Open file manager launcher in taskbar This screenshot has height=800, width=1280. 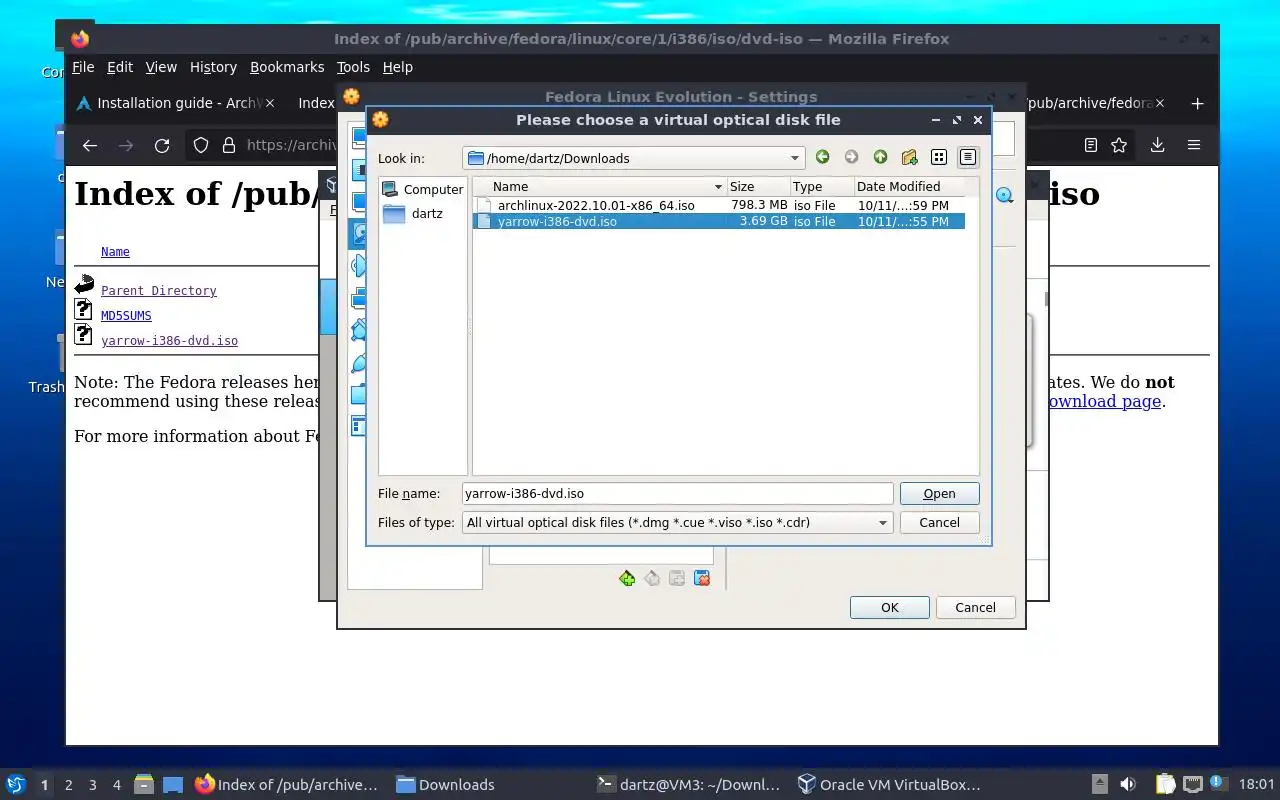144,785
